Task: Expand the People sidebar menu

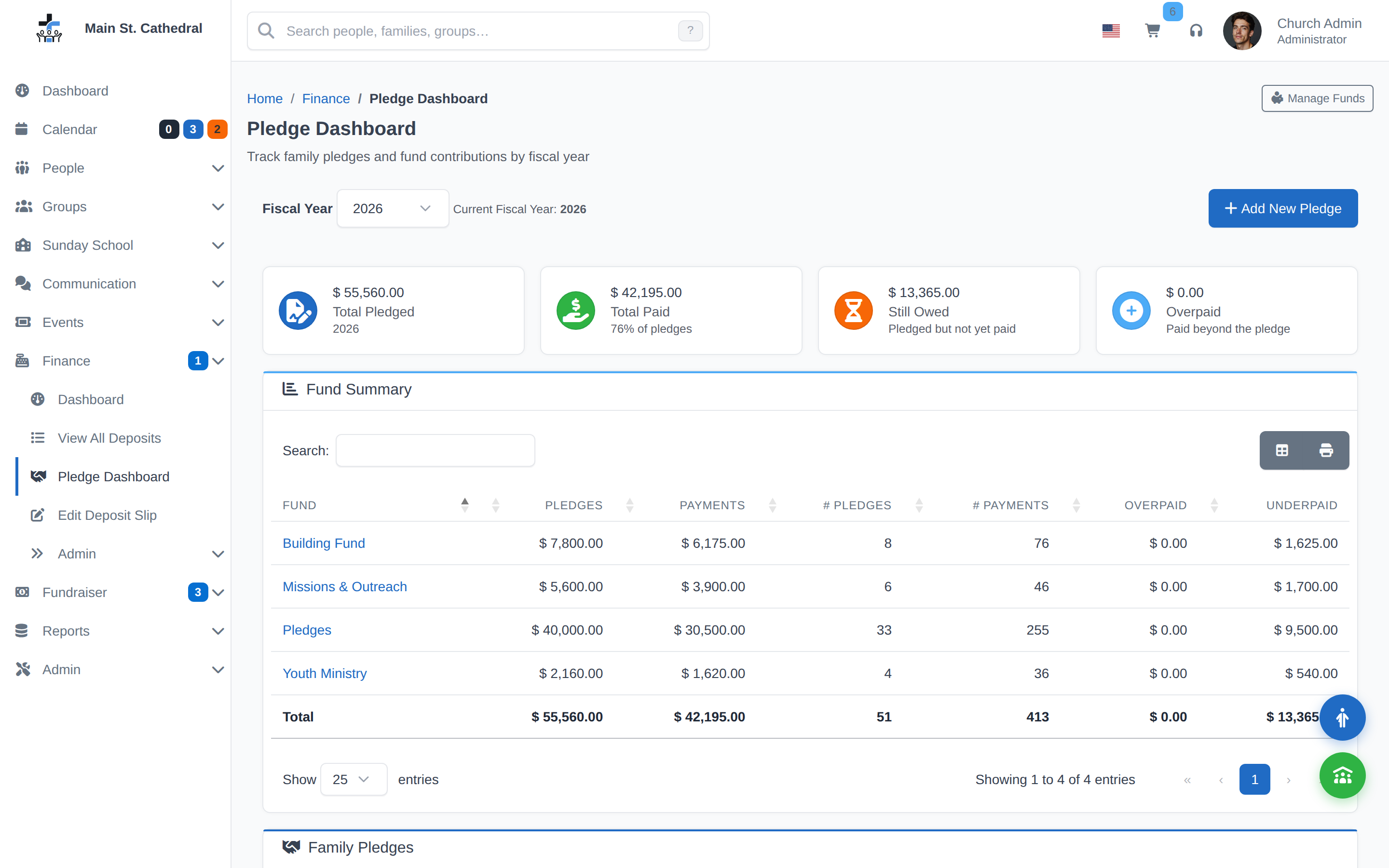Action: coord(115,168)
